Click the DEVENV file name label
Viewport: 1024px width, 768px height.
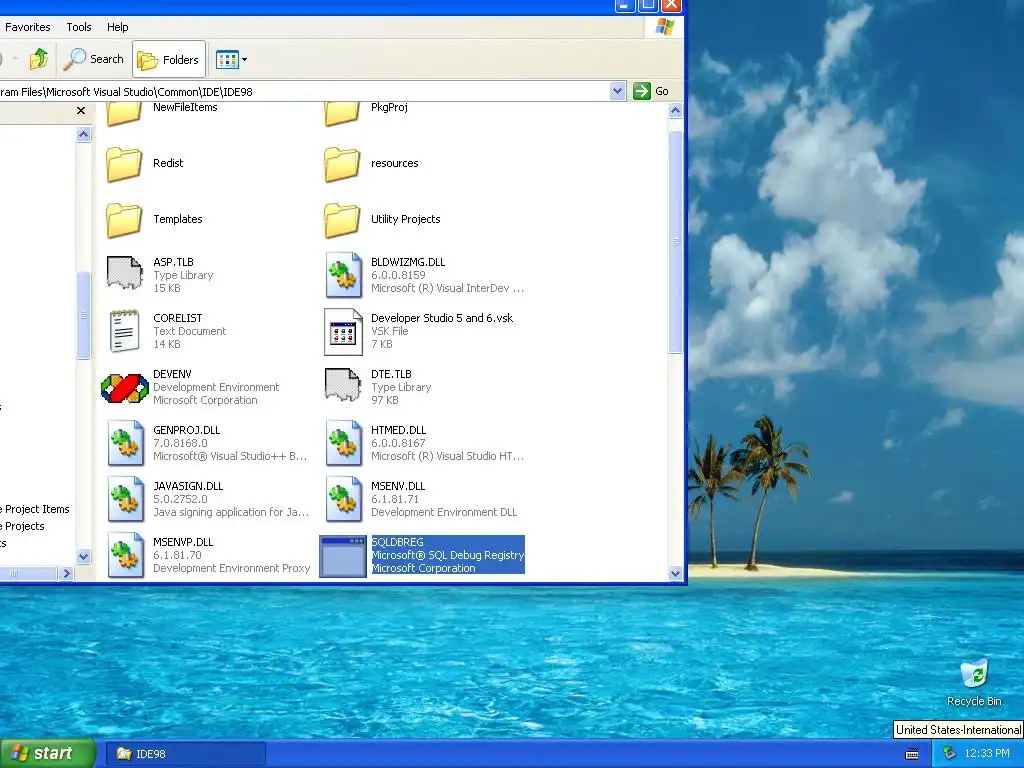[x=172, y=374]
